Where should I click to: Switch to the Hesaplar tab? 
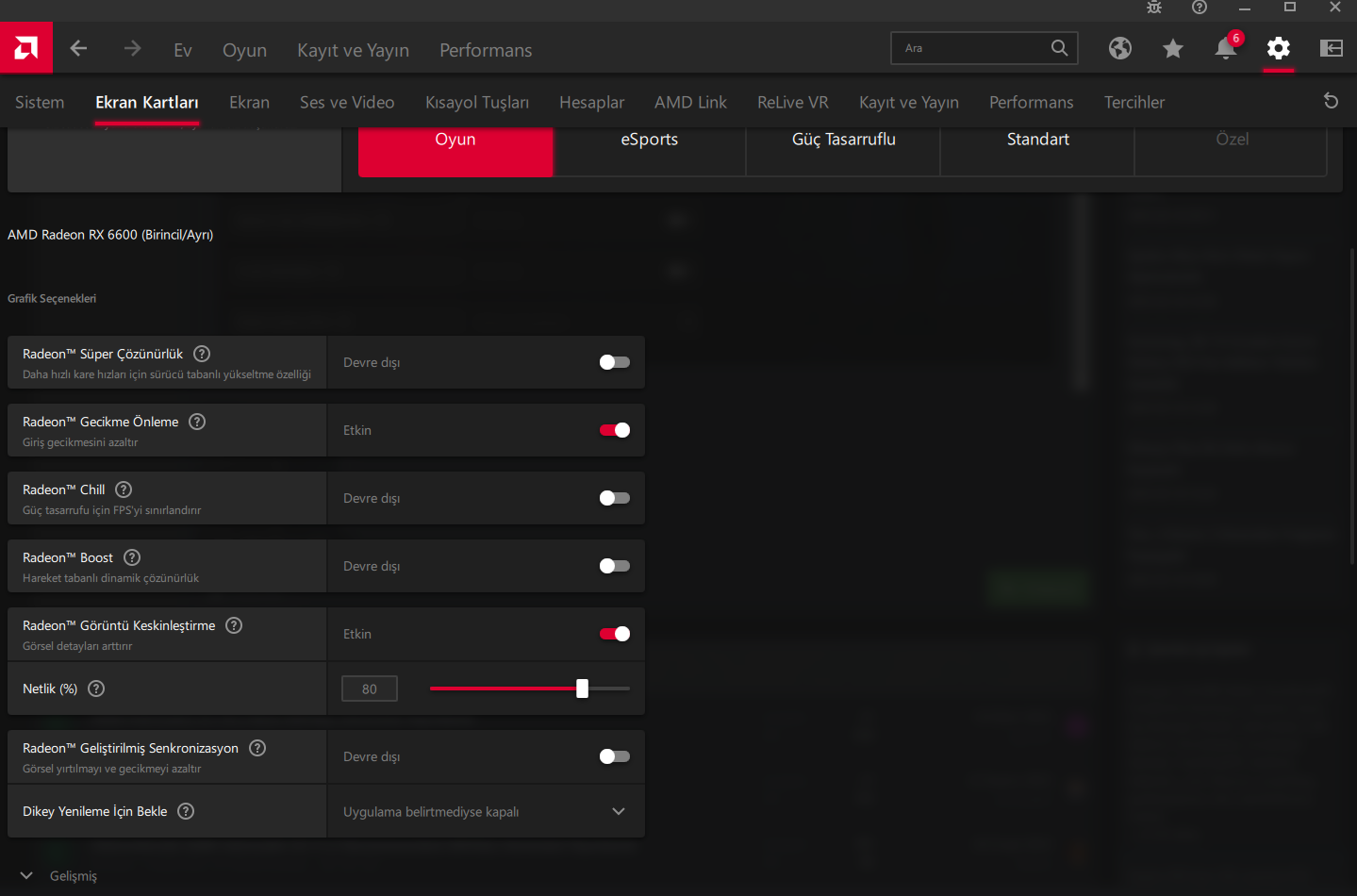pos(592,102)
